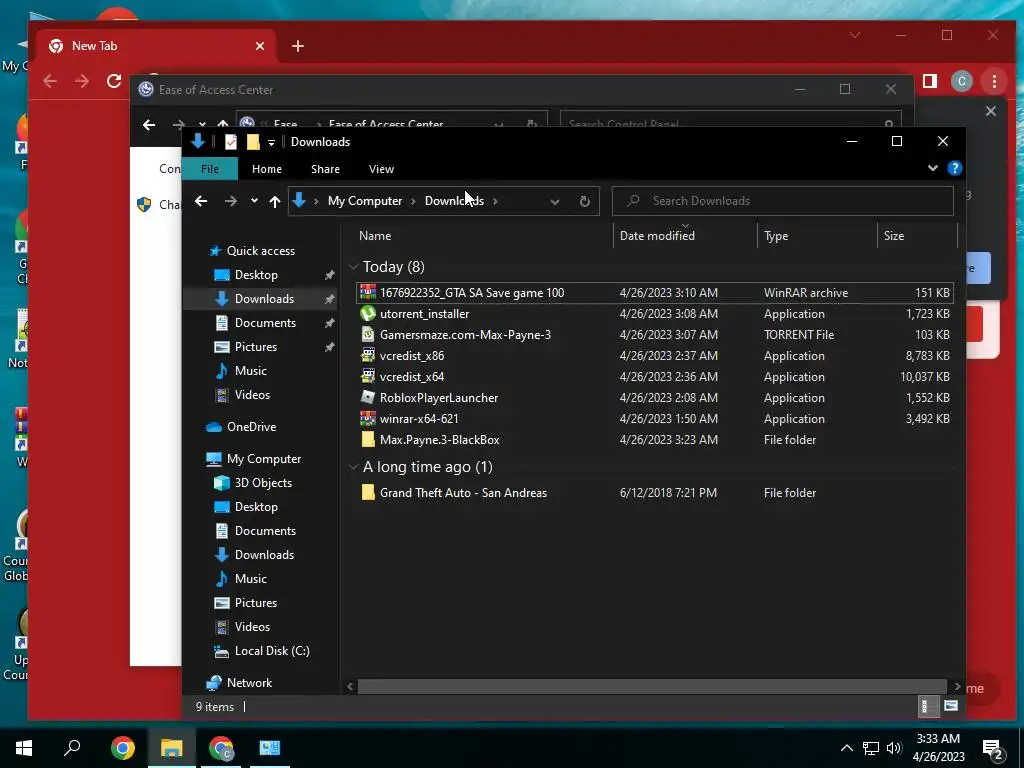
Task: Open the Share ribbon tab
Action: tap(325, 169)
